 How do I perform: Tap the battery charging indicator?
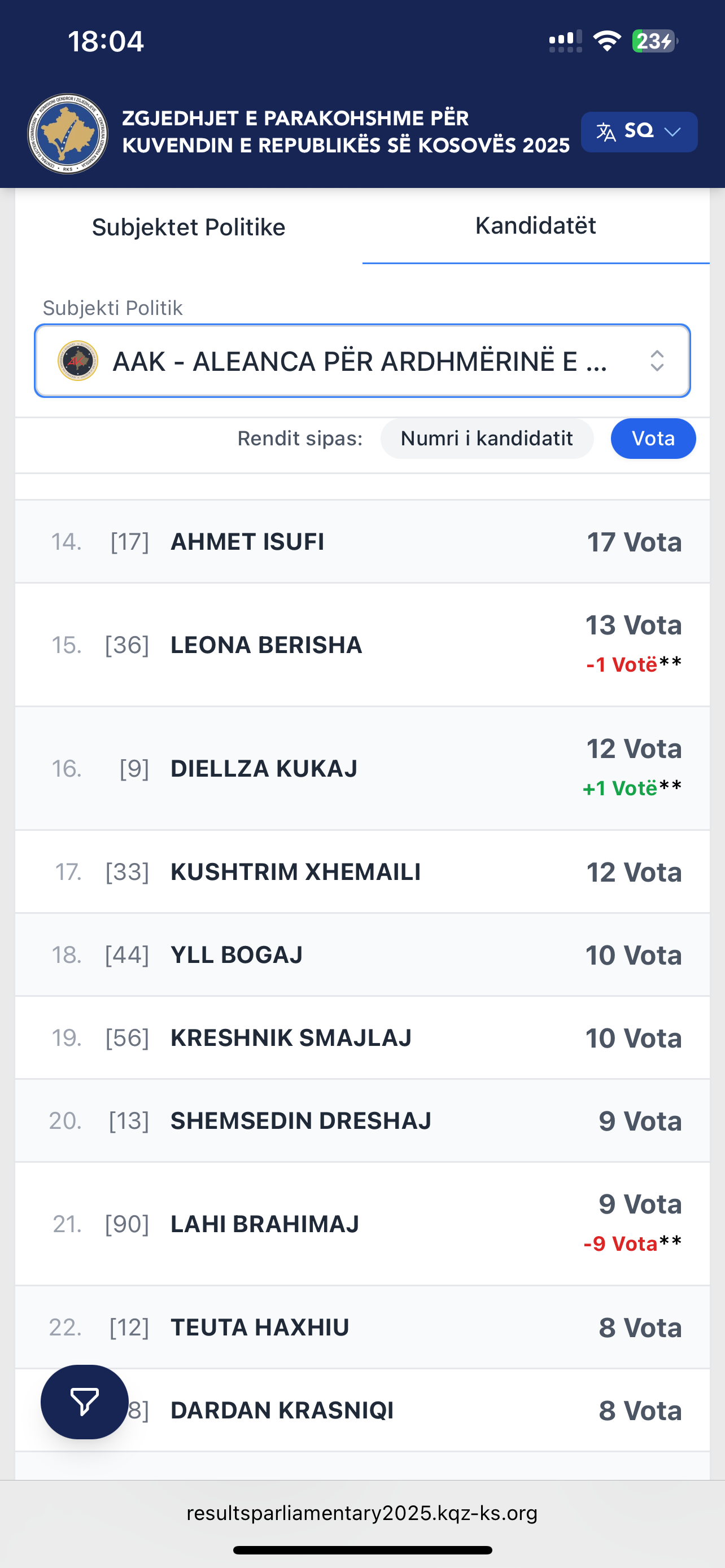[654, 41]
